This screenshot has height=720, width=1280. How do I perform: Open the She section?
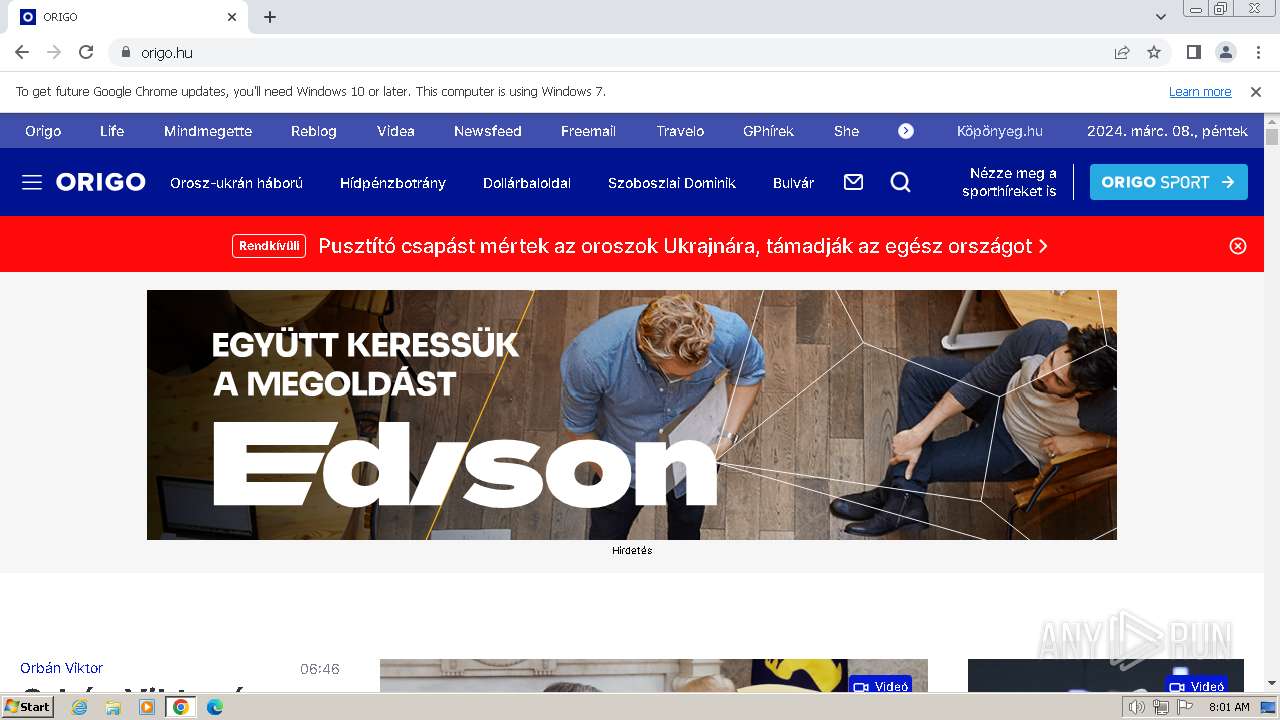coord(846,131)
